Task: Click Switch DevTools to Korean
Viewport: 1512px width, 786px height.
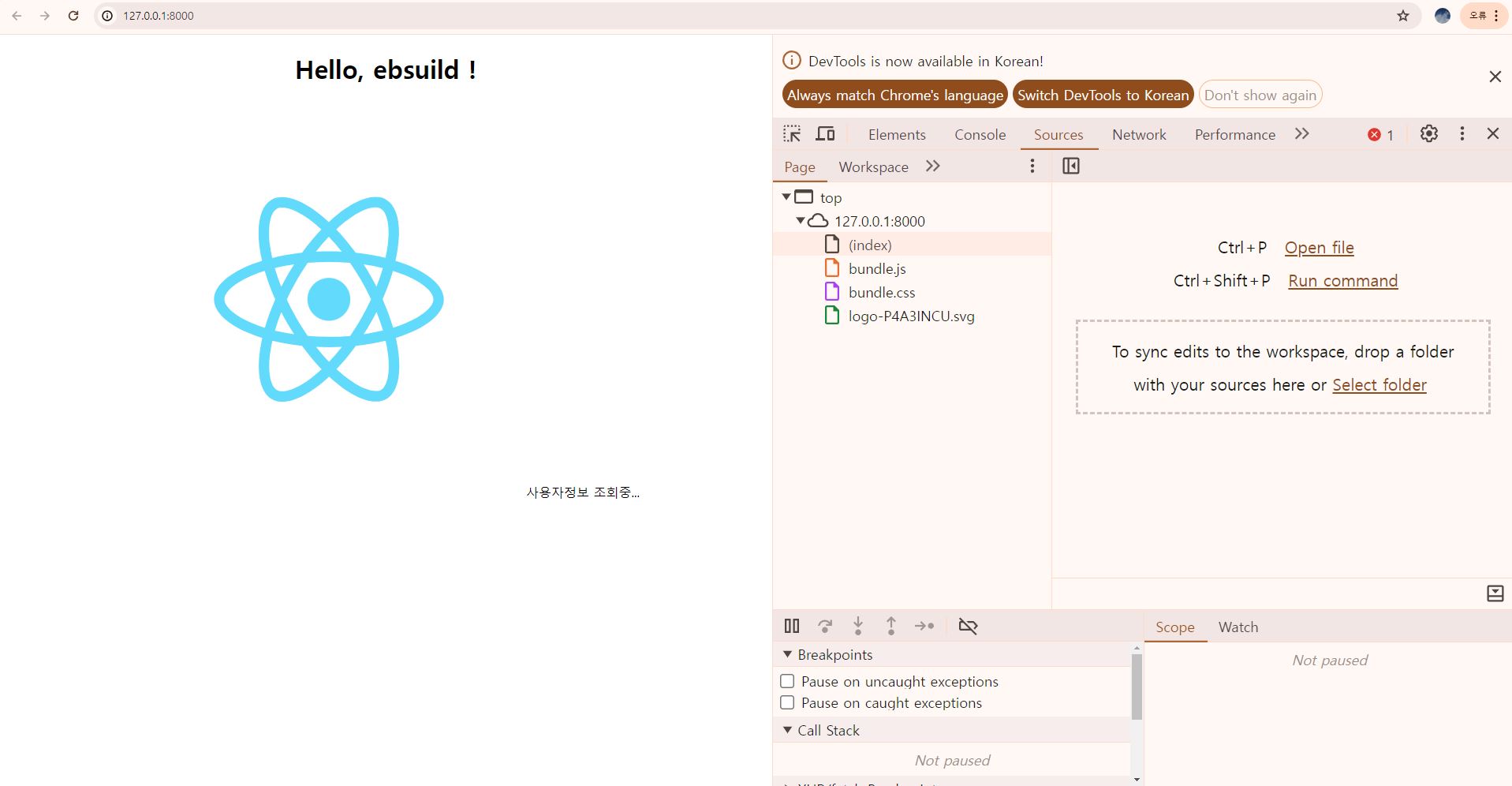Action: click(x=1103, y=95)
